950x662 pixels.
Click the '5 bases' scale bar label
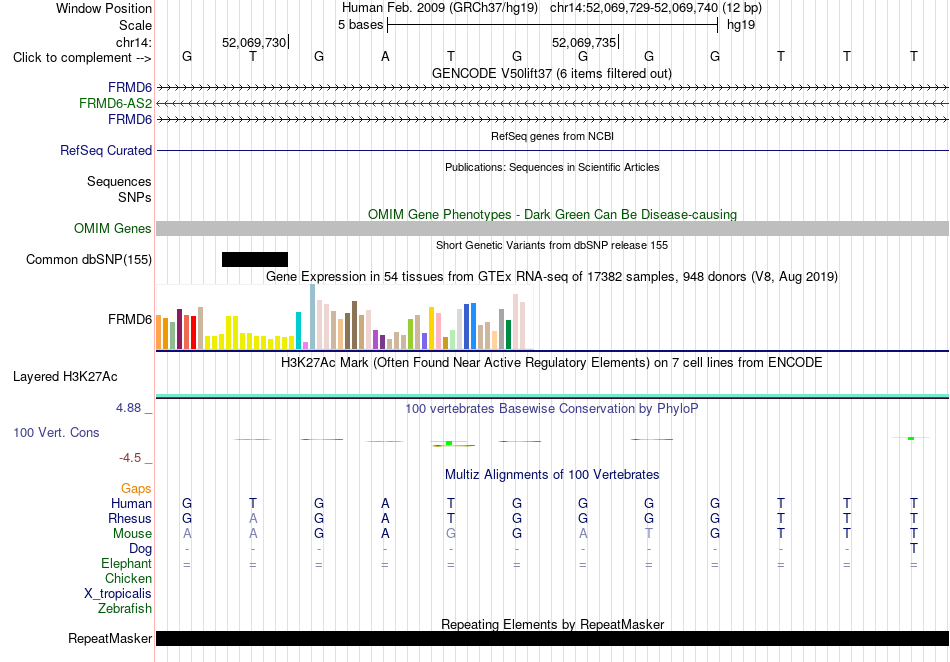360,25
